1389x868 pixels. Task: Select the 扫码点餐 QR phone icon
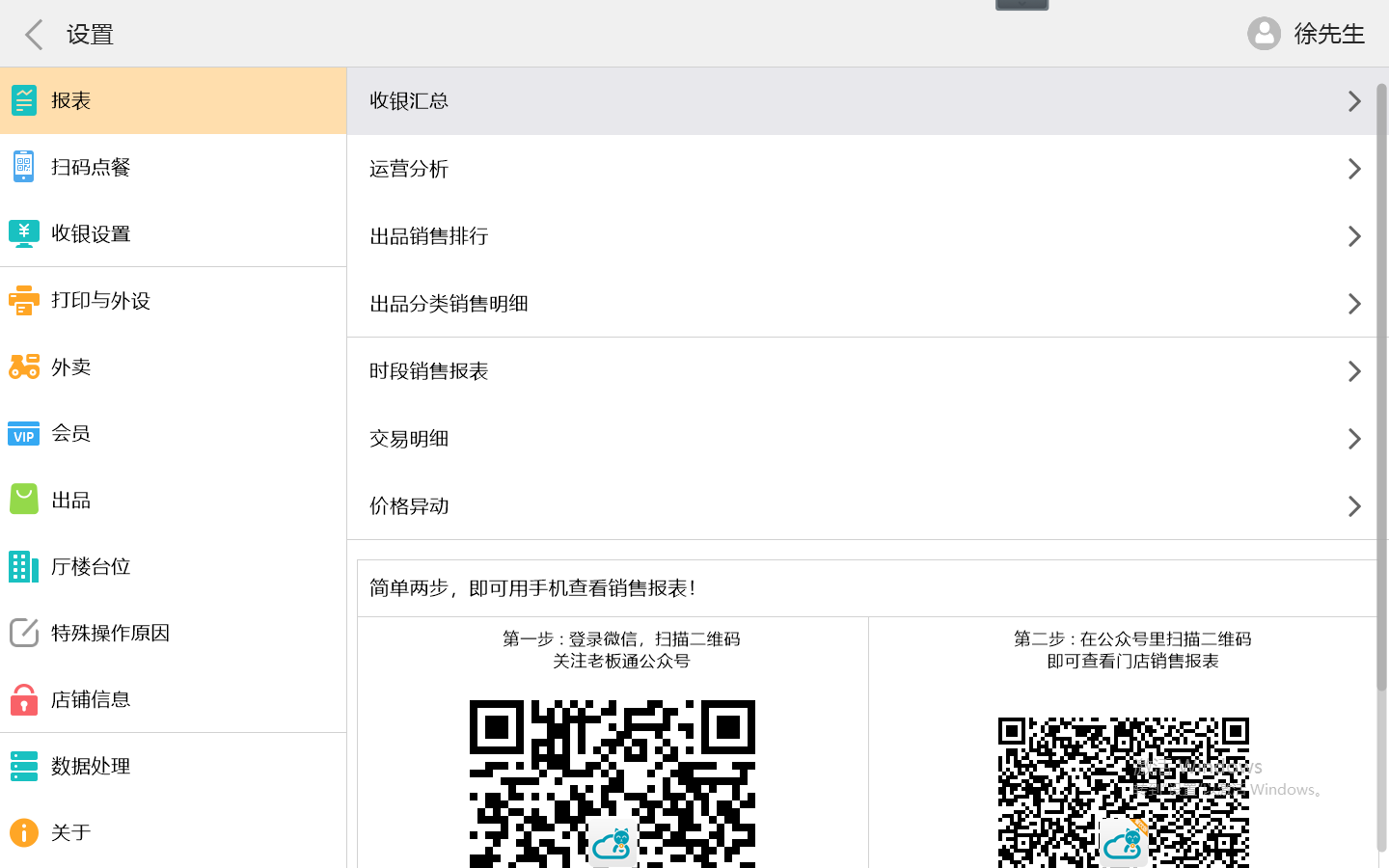point(24,167)
